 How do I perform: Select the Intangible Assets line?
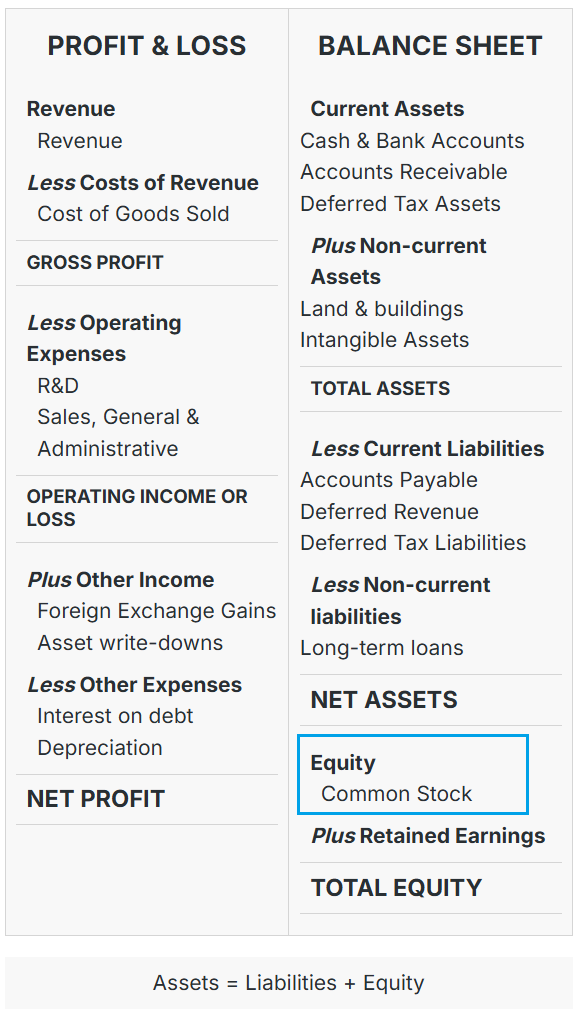[x=385, y=340]
